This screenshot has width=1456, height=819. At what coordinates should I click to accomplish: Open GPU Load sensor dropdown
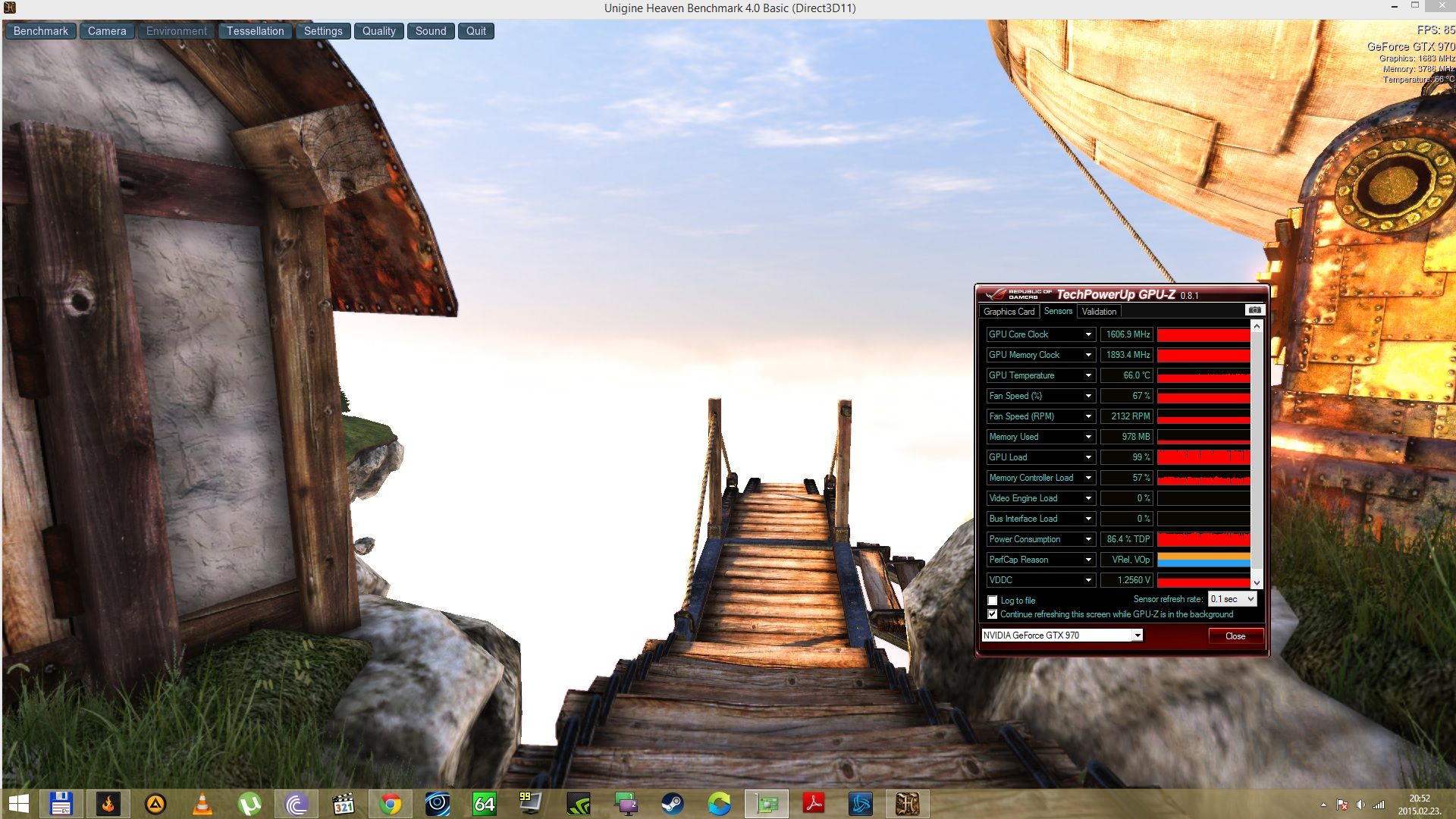coord(1088,457)
